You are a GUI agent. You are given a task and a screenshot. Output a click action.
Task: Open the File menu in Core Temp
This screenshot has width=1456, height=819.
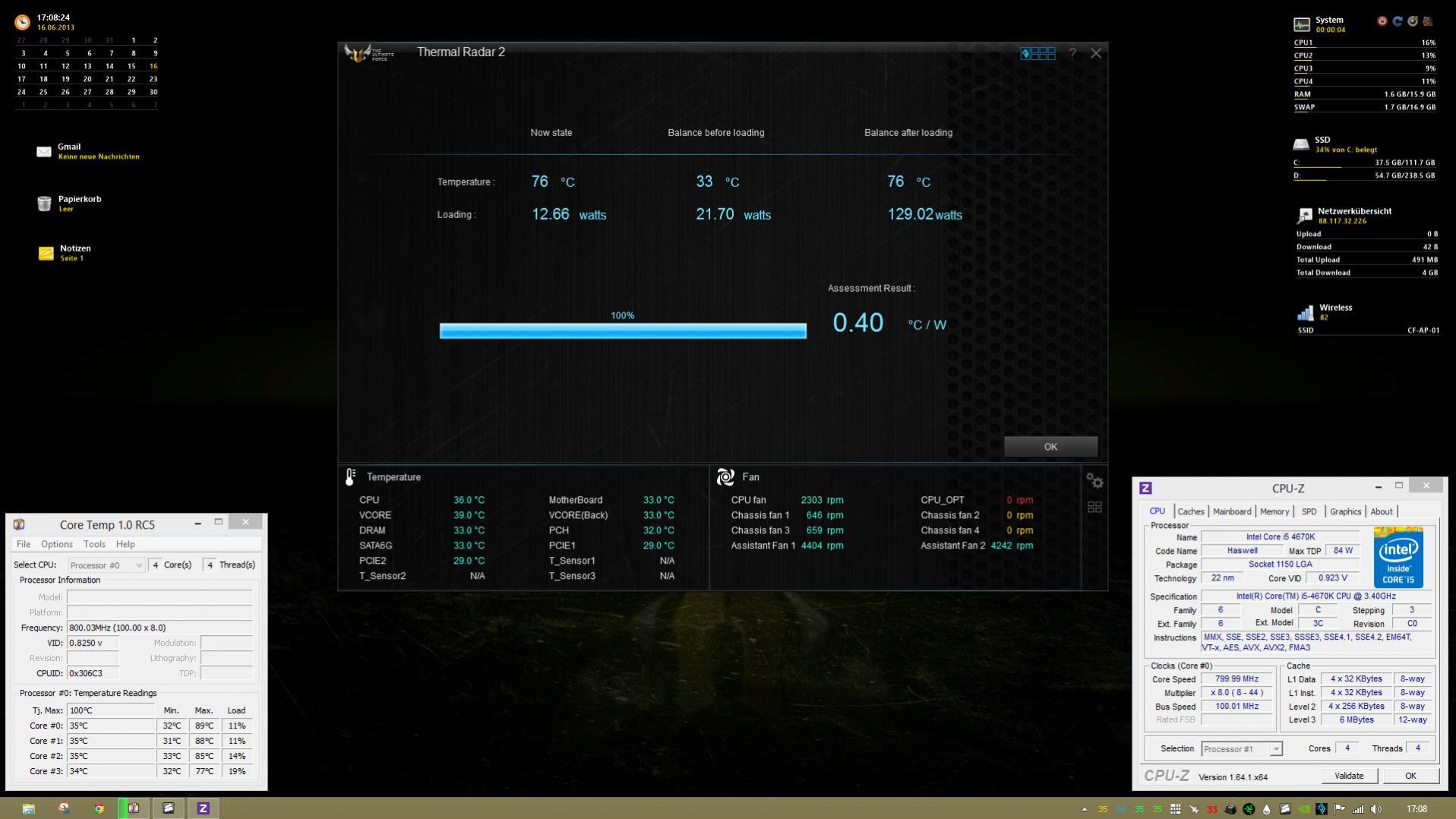point(24,544)
